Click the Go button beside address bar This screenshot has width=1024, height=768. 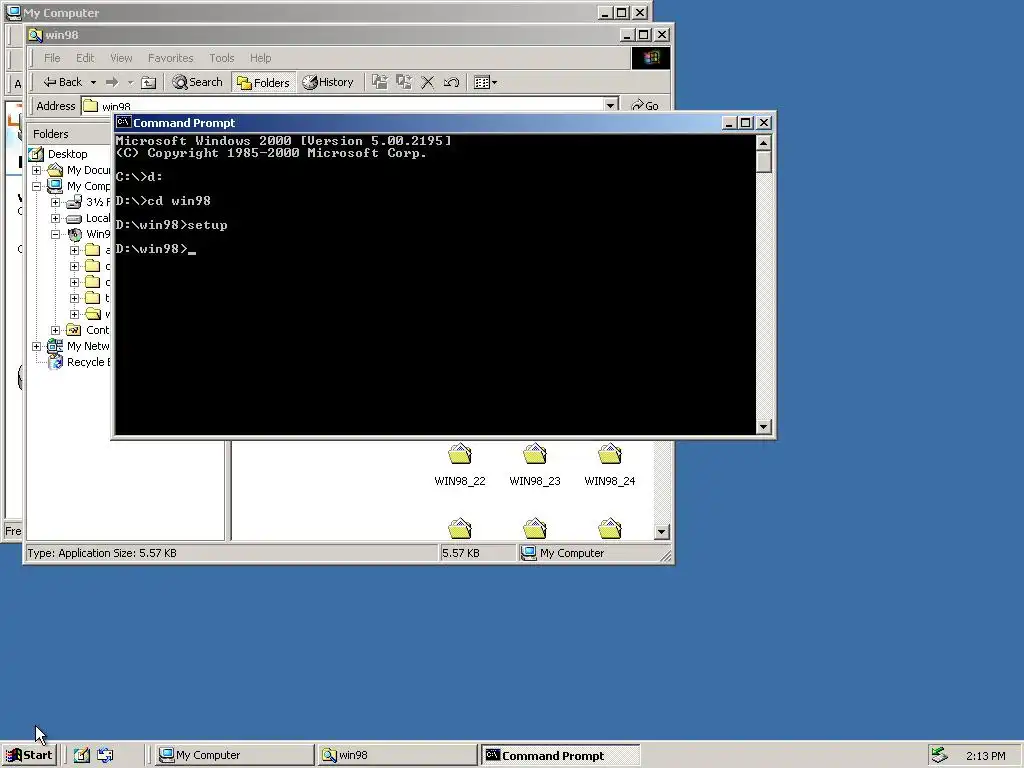click(x=645, y=106)
